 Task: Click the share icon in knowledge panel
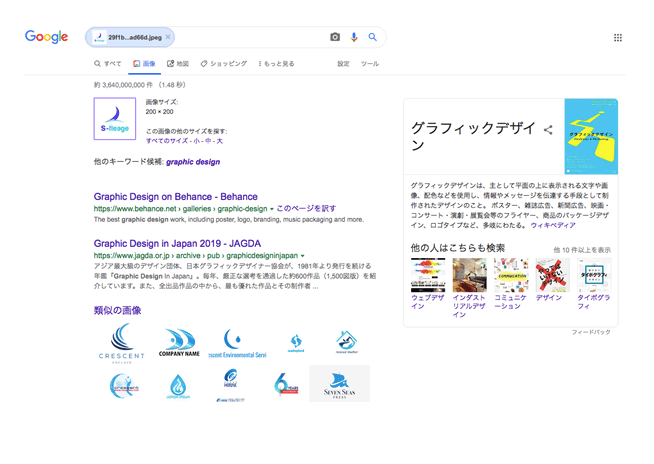click(x=548, y=130)
